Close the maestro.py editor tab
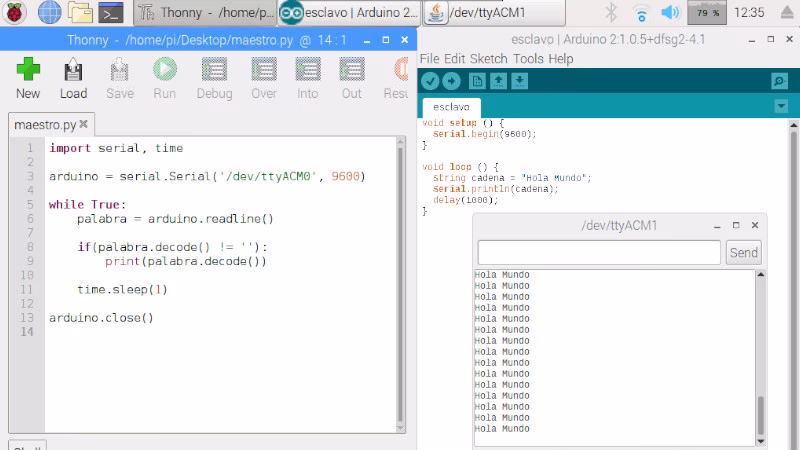 pos(84,125)
